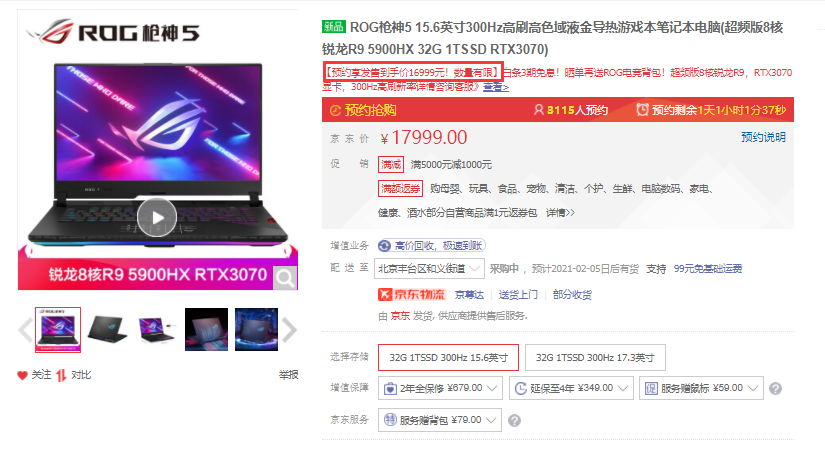825x453 pixels.
Task: Select second laptop thumbnail image
Action: [107, 330]
